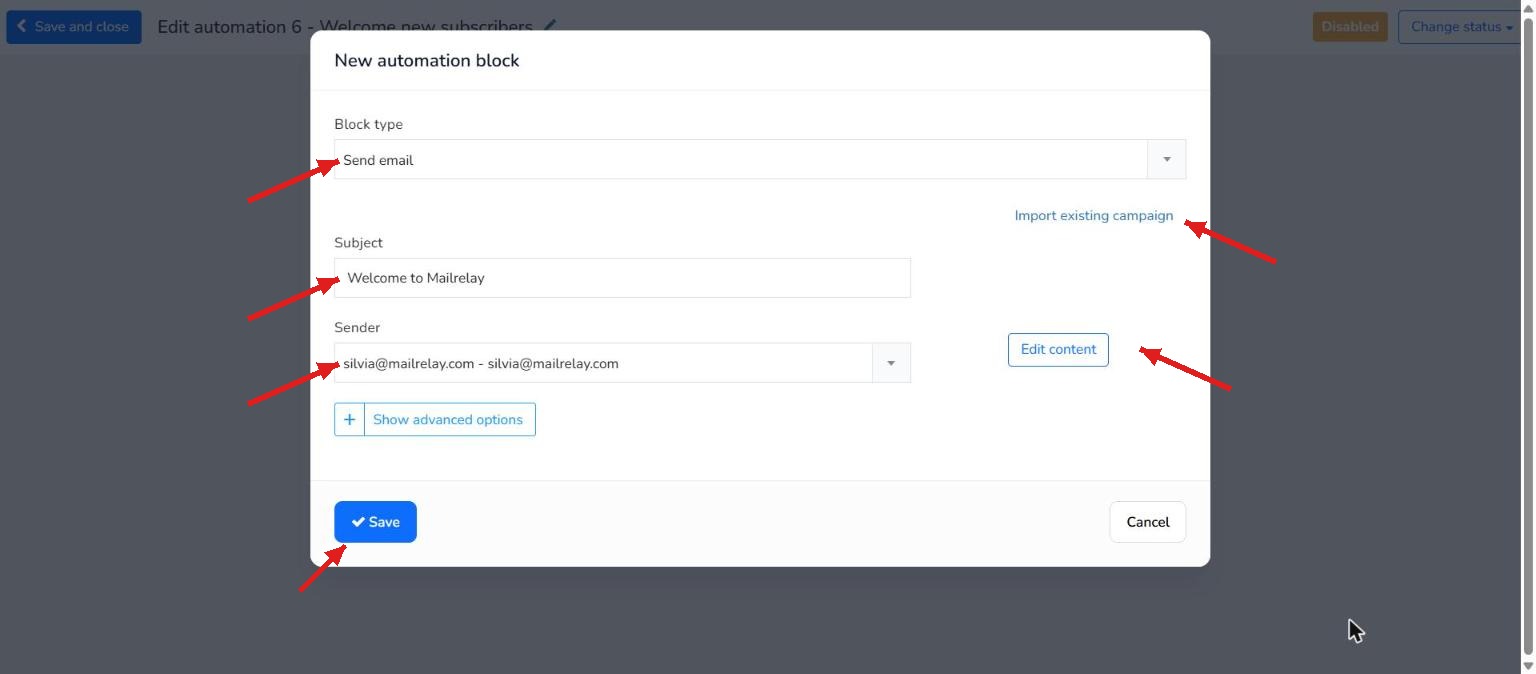The height and width of the screenshot is (674, 1536).
Task: Click the scrollbar up arrow
Action: click(x=1528, y=7)
